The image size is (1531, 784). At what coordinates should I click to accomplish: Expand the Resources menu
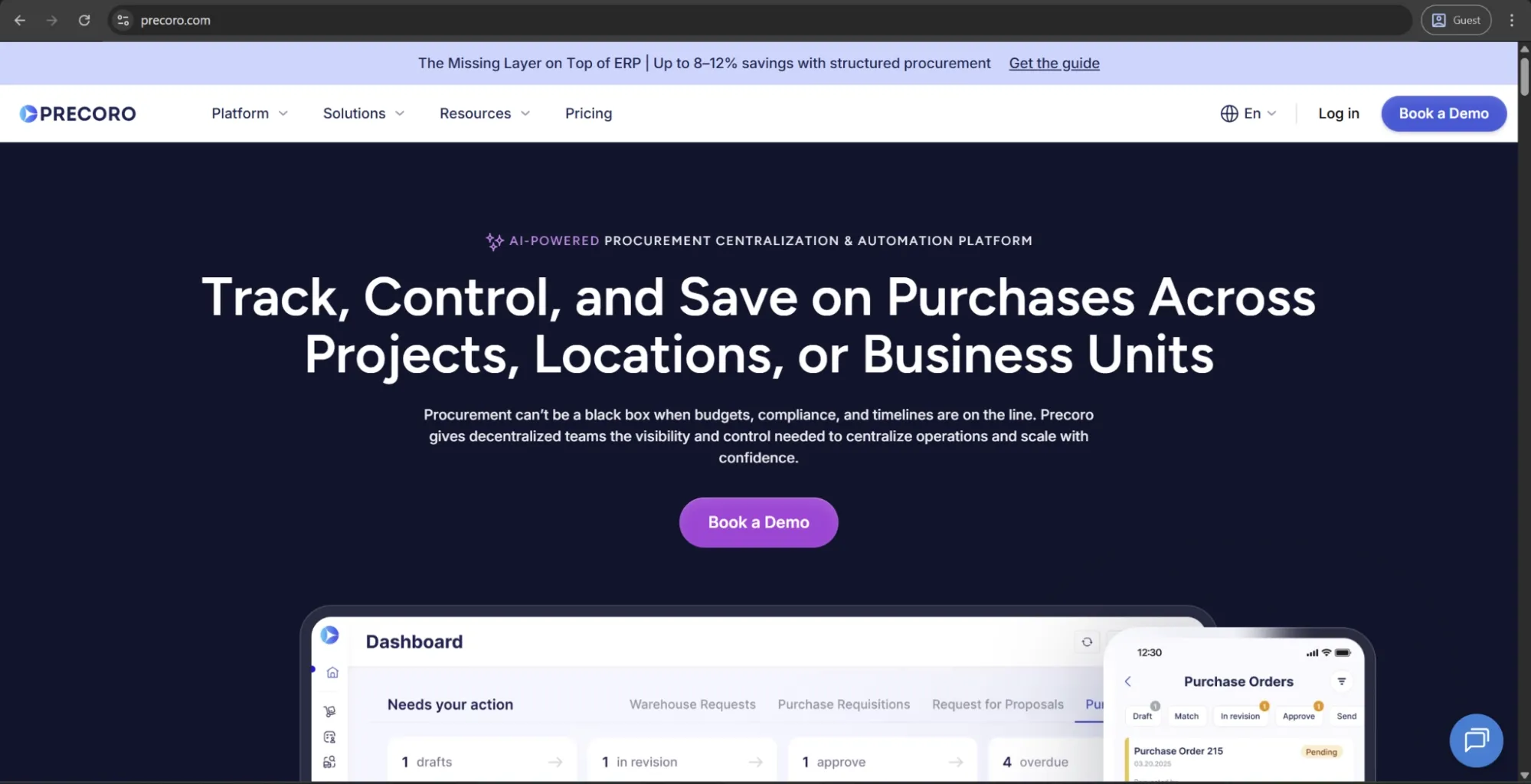(x=485, y=113)
